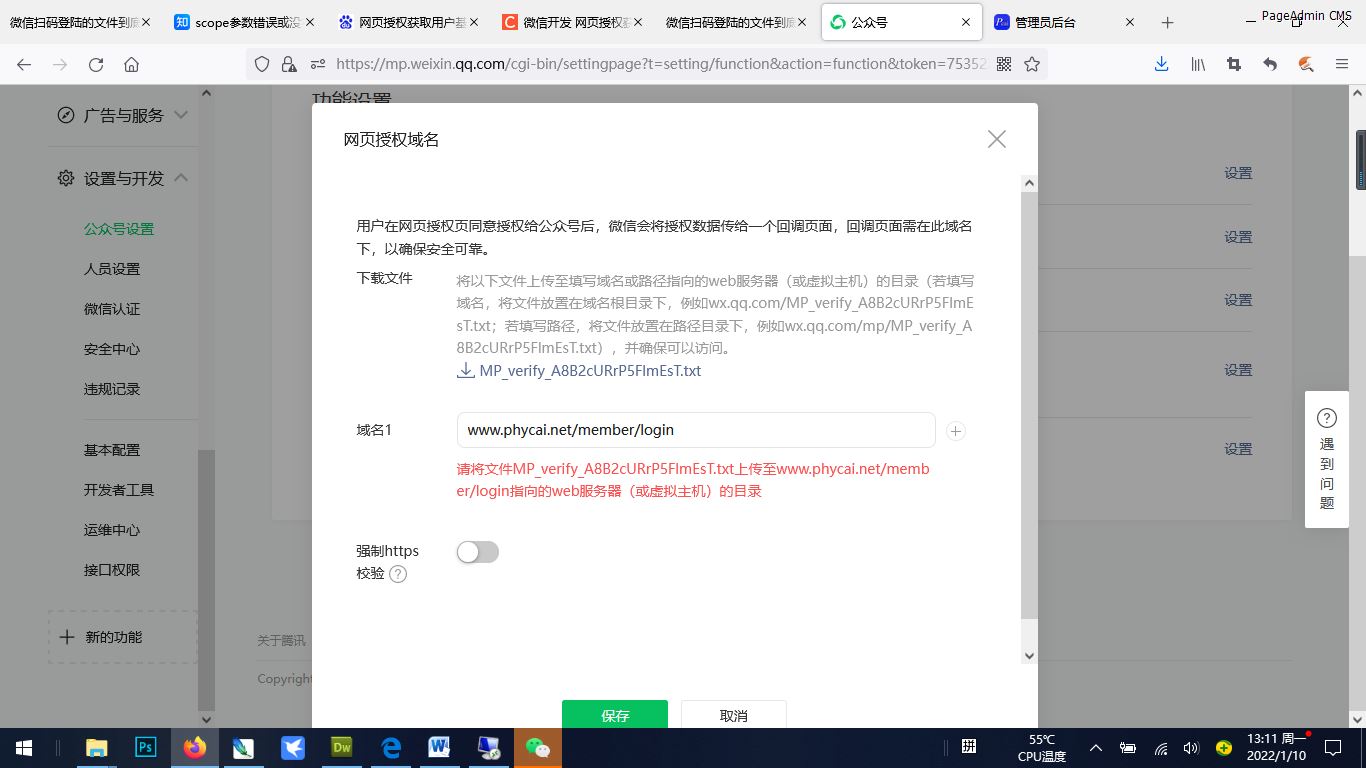
Task: Open the 遇到问题 help widget
Action: 1327,459
